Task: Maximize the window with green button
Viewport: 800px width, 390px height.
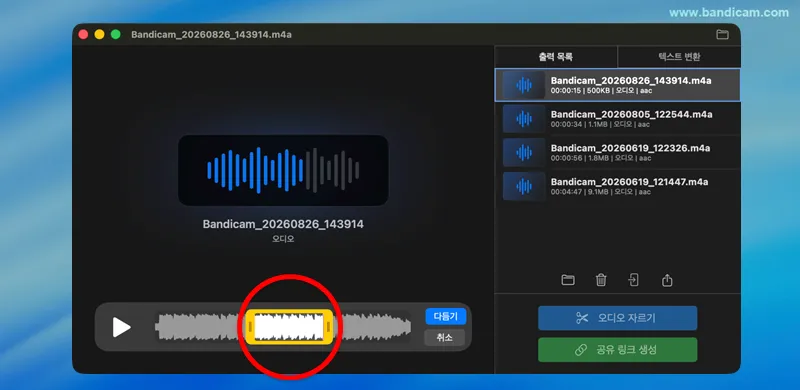Action: [x=116, y=35]
